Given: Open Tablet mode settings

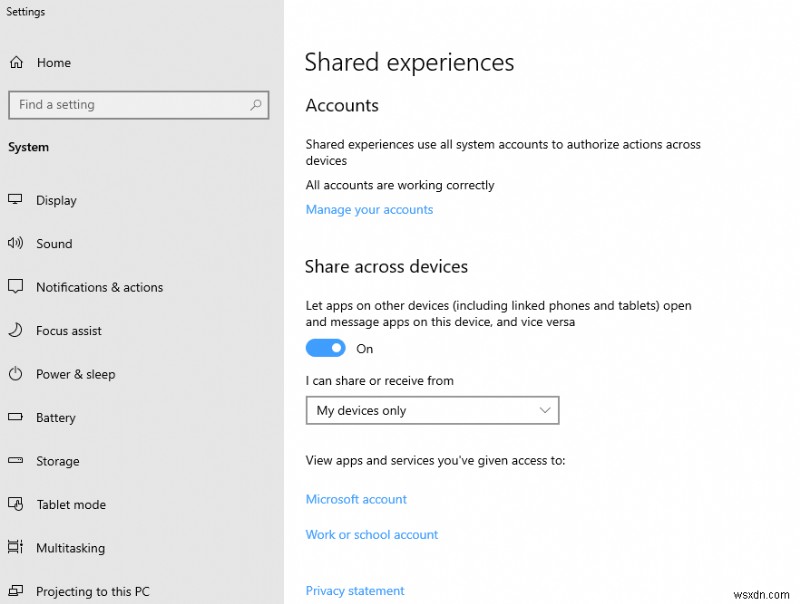Looking at the screenshot, I should [x=70, y=505].
